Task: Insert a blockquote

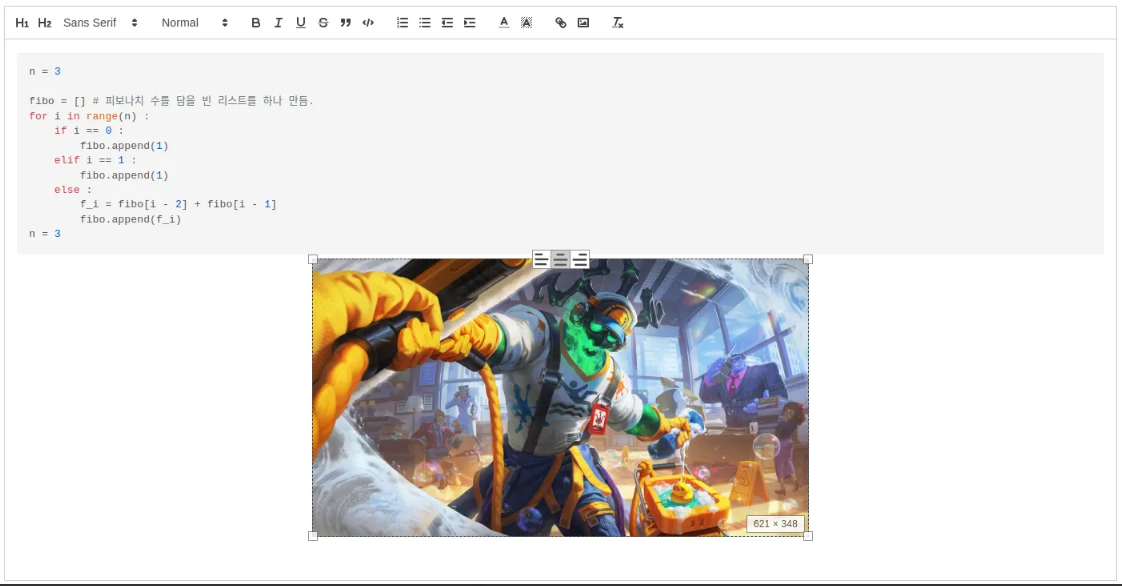Action: [x=346, y=23]
